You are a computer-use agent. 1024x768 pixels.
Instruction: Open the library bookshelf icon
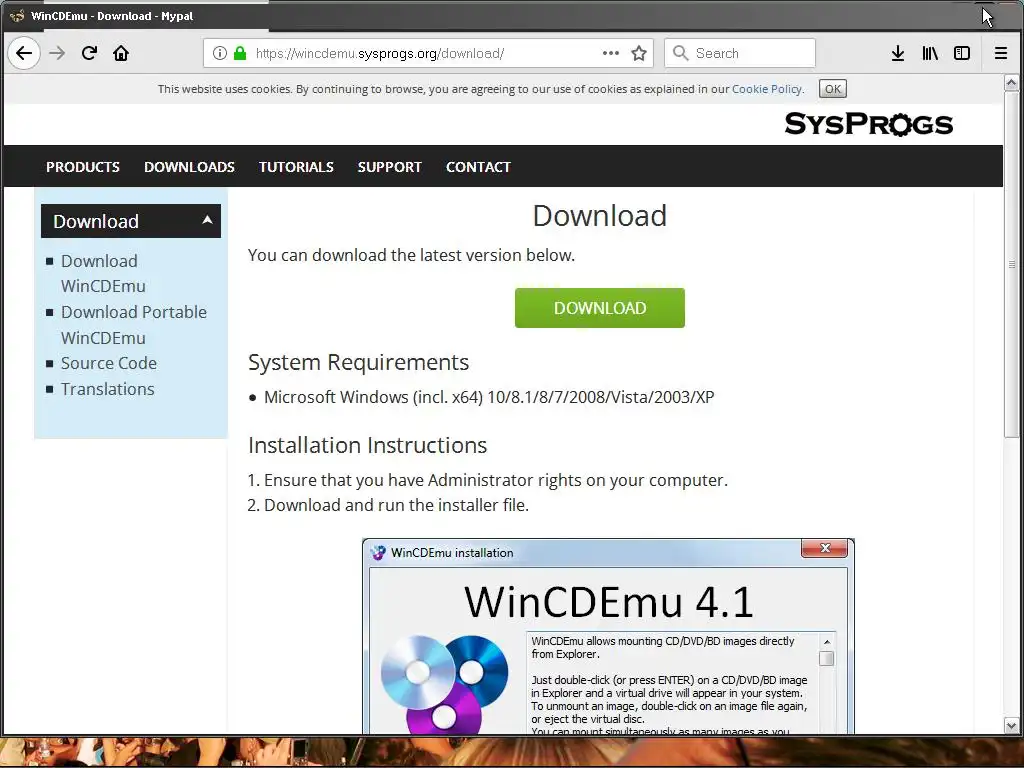click(930, 53)
